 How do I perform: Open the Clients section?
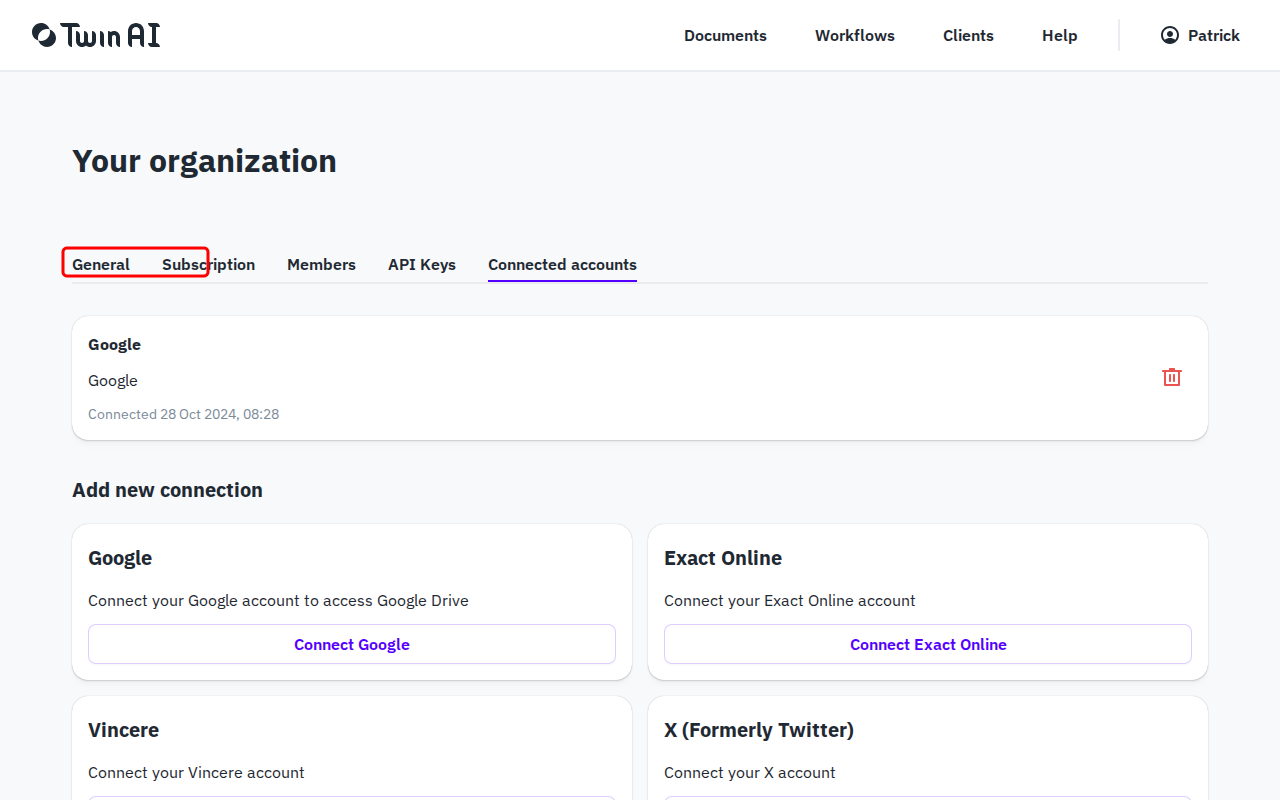pos(968,35)
